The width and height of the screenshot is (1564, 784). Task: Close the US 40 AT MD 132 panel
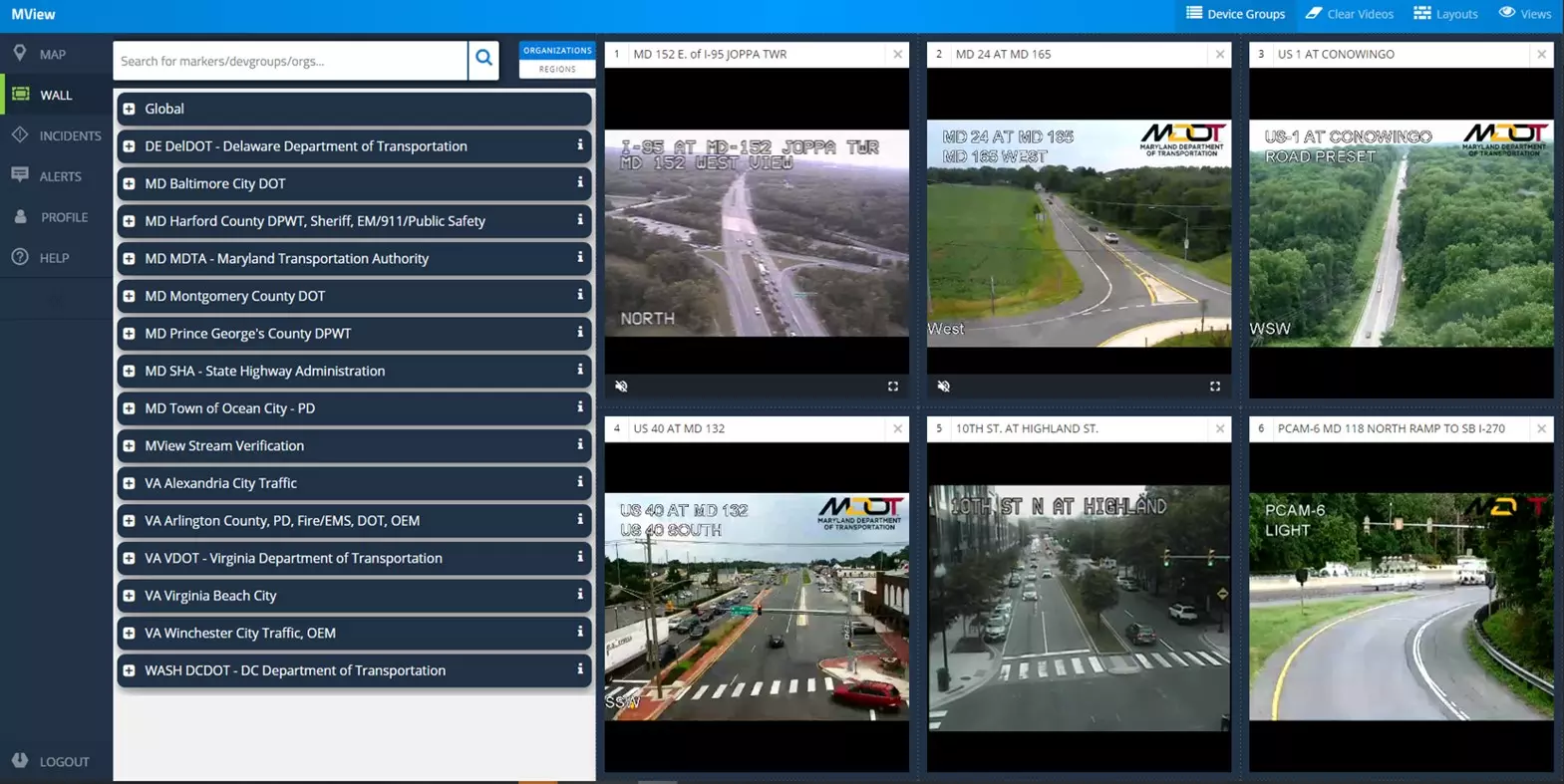pyautogui.click(x=897, y=429)
